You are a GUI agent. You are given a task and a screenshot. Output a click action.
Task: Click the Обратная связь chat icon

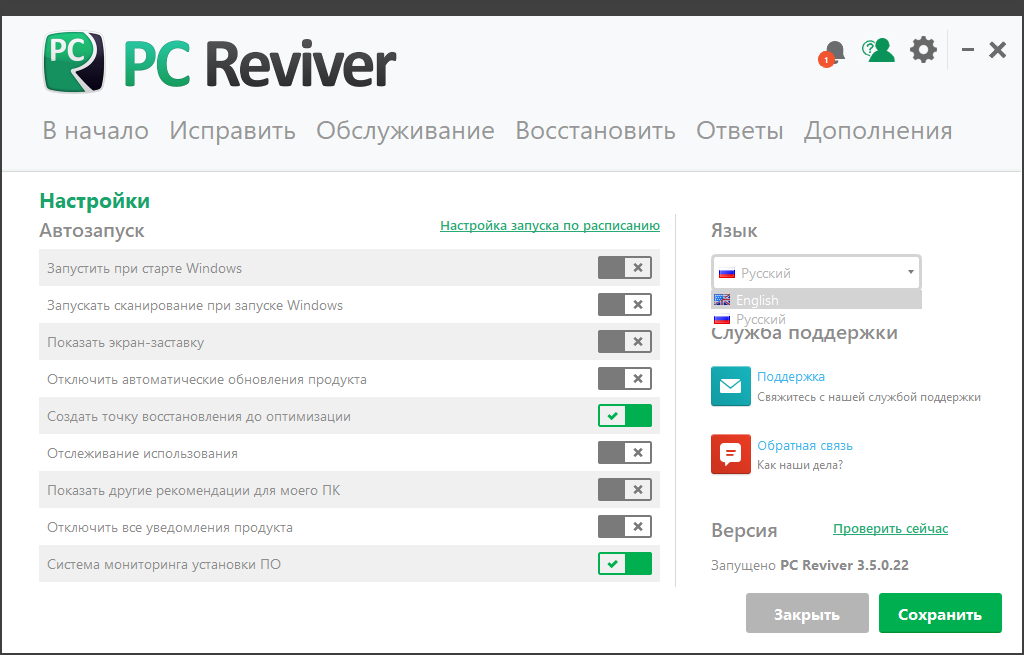click(x=731, y=454)
